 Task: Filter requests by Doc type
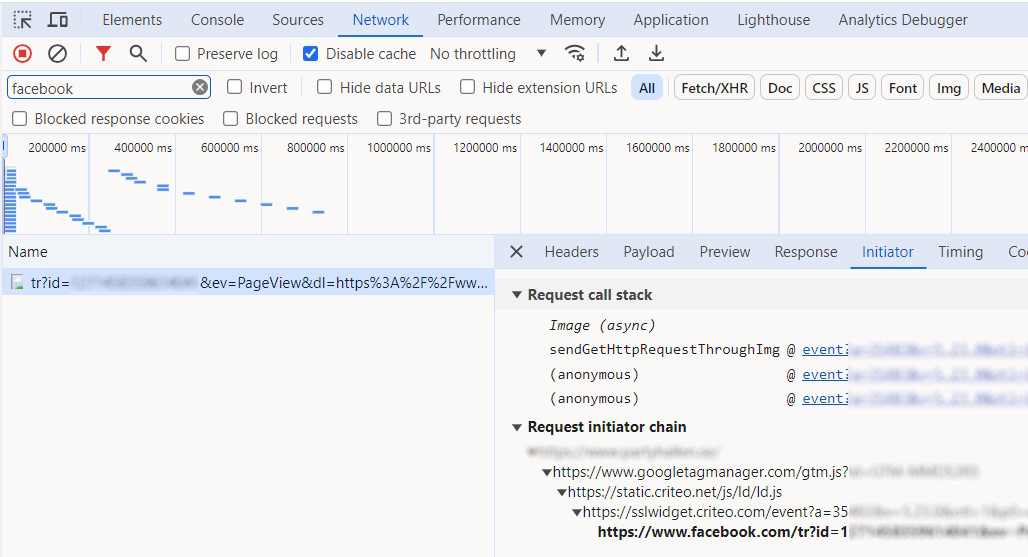[780, 88]
